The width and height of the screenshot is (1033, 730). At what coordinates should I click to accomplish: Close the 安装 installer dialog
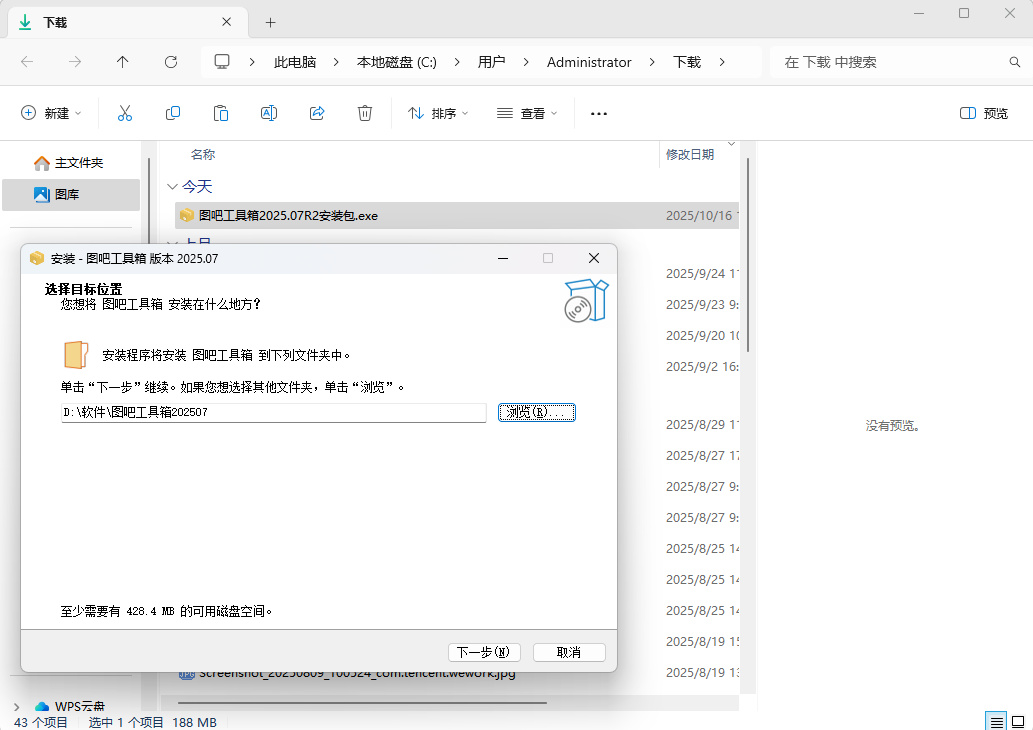(594, 258)
